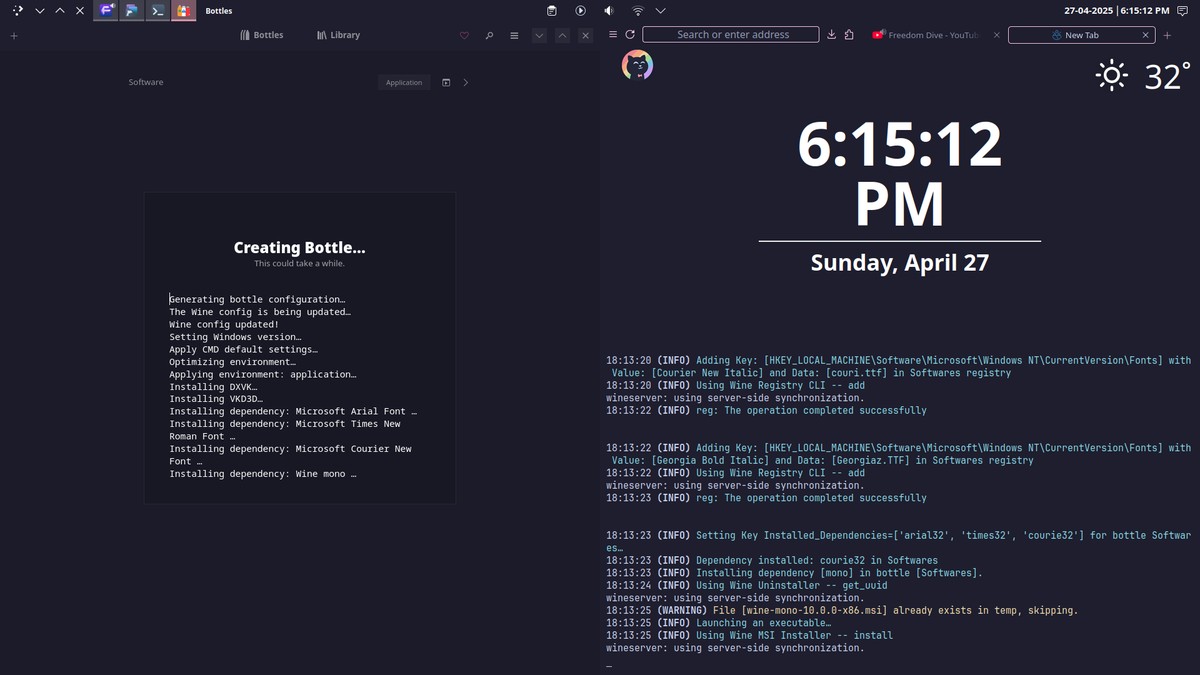Click the terminal icon in the taskbar
The height and width of the screenshot is (675, 1200).
click(157, 11)
